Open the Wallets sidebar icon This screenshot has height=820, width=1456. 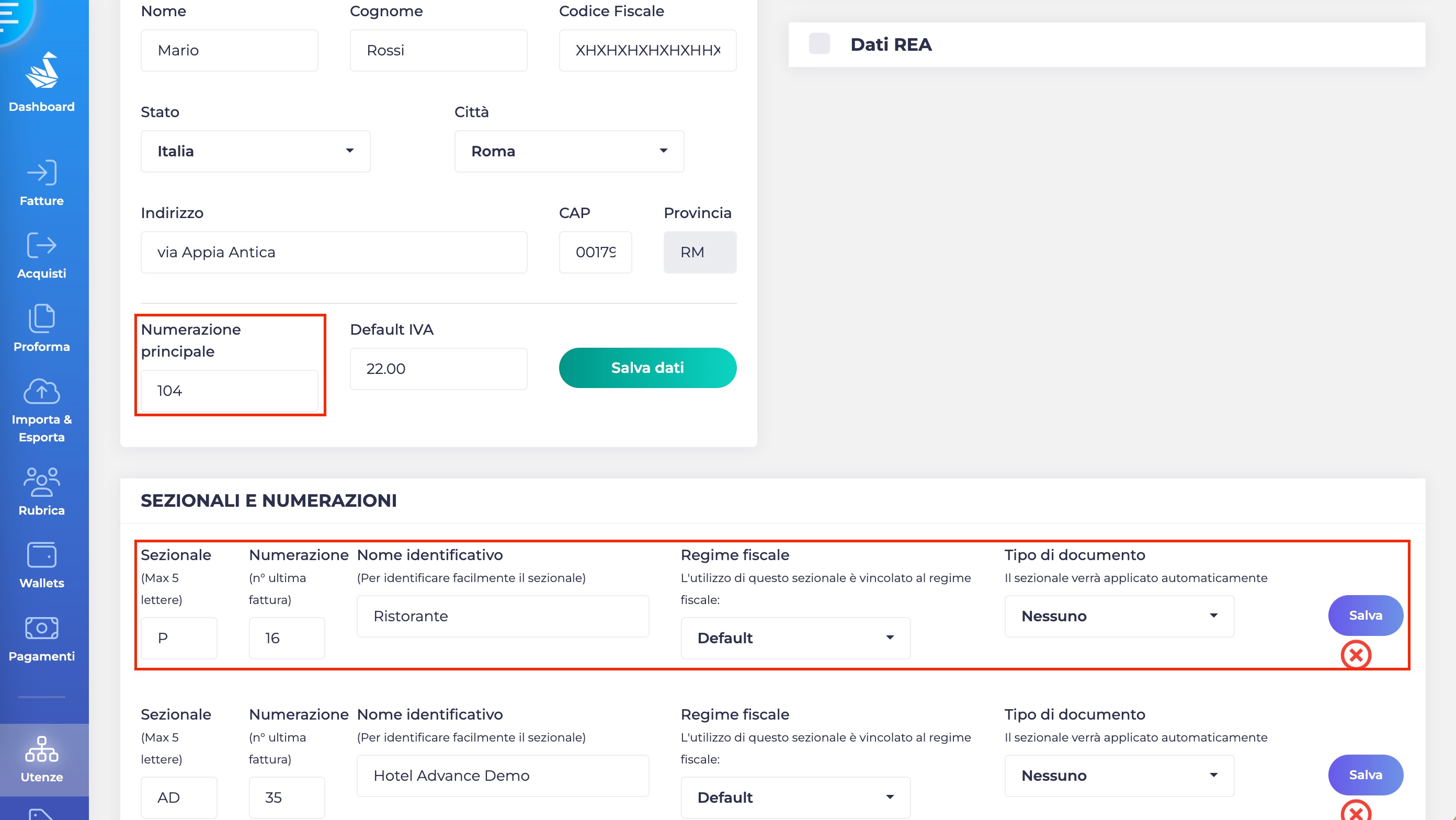point(42,555)
